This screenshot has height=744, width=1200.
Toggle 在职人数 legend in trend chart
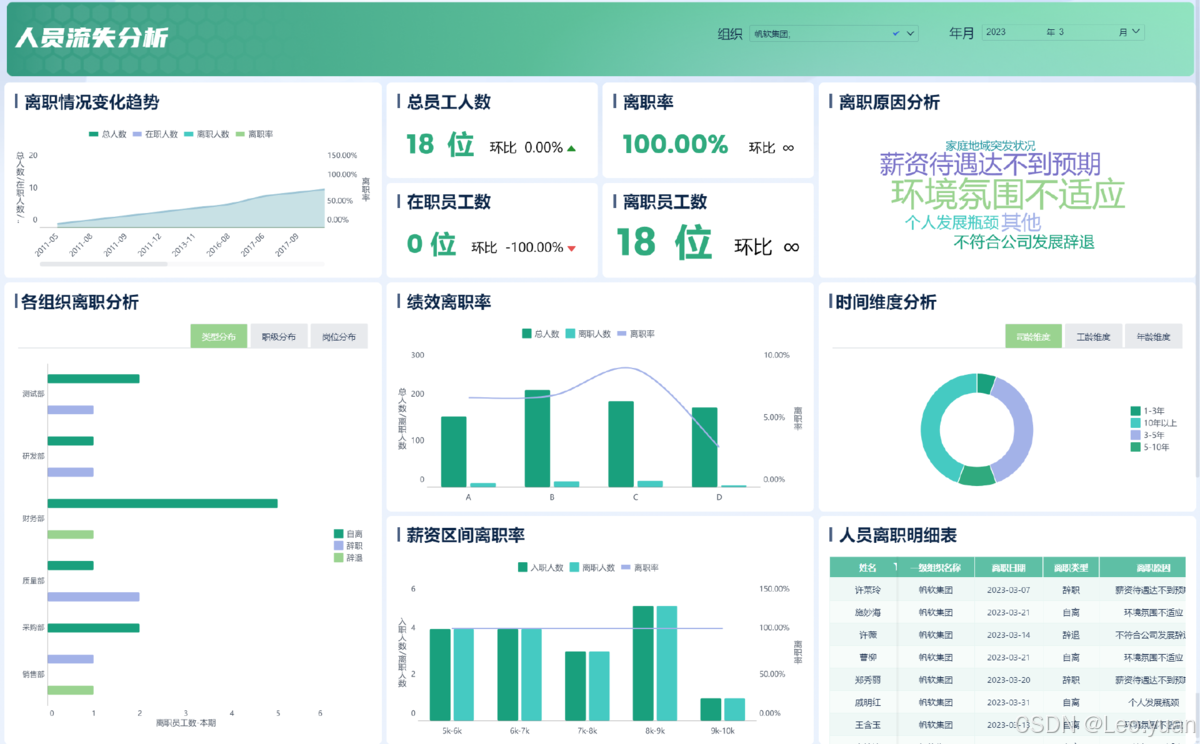coord(155,134)
